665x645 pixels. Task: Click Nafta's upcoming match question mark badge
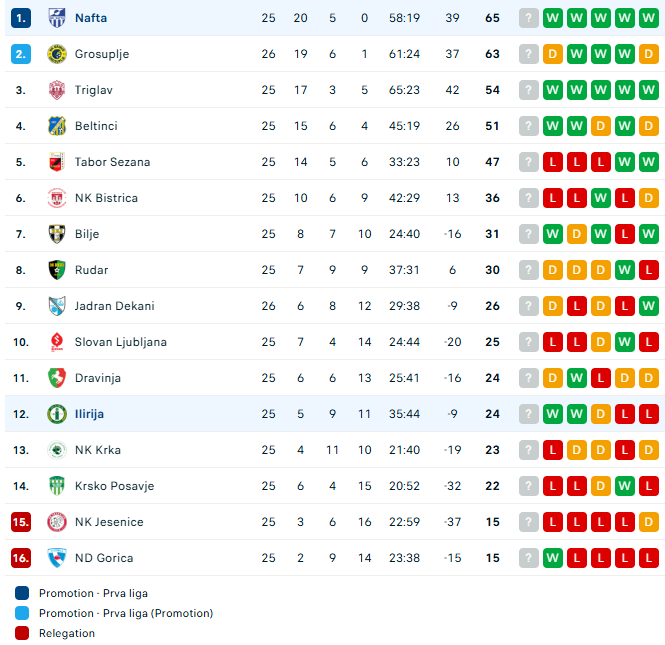[529, 18]
